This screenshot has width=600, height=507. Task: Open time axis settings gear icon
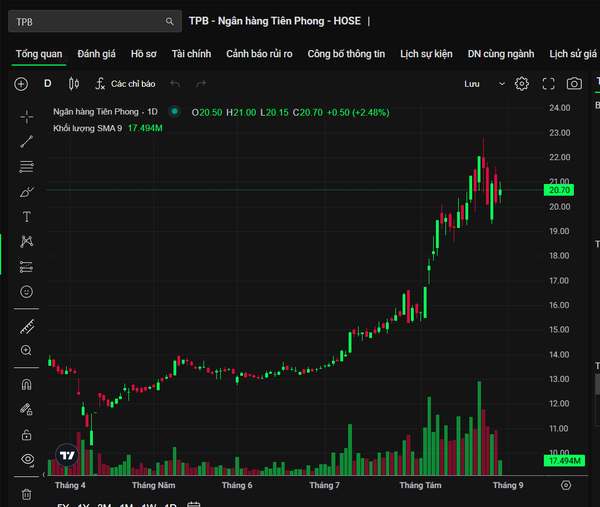click(566, 485)
